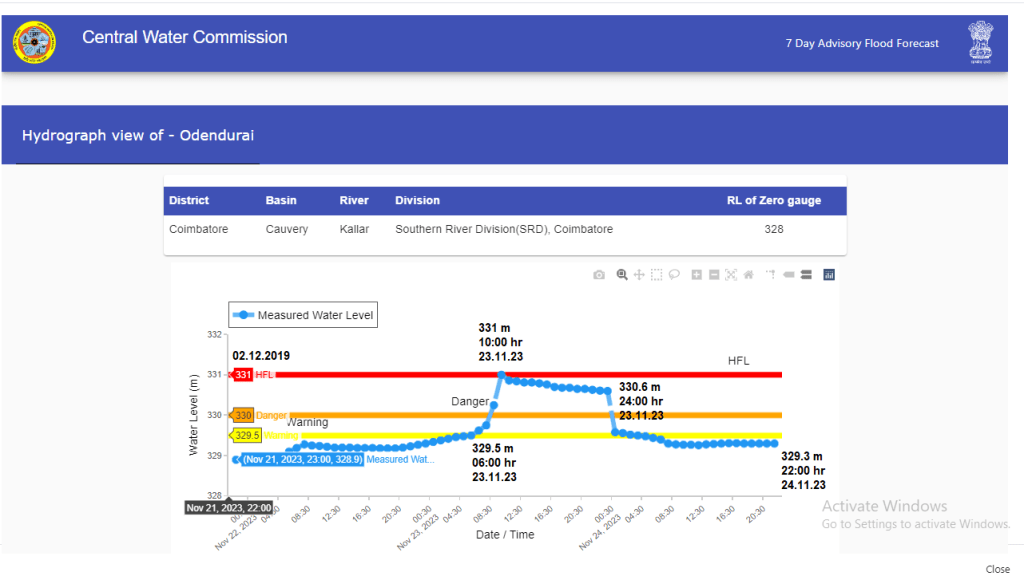Activate the Box Select tool
The width and height of the screenshot is (1024, 576).
pos(657,275)
